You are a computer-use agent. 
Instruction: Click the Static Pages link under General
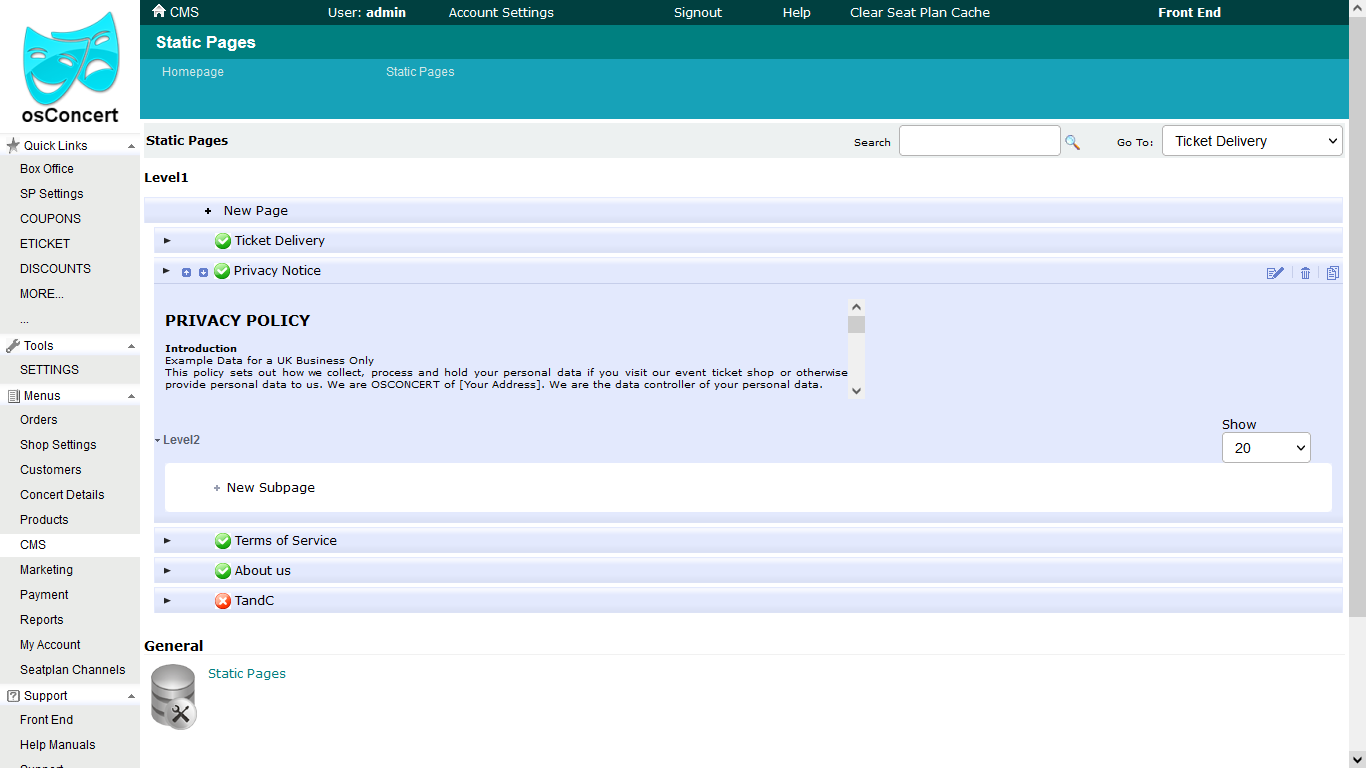[x=247, y=674]
